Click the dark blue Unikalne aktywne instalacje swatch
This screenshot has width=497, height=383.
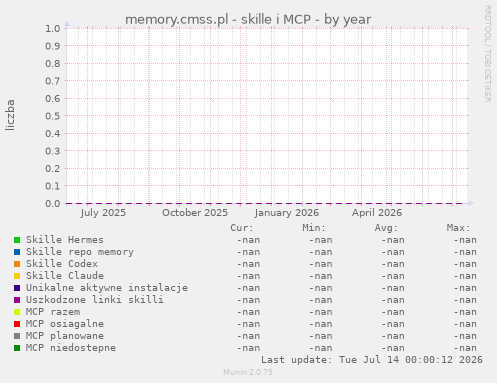(x=17, y=288)
